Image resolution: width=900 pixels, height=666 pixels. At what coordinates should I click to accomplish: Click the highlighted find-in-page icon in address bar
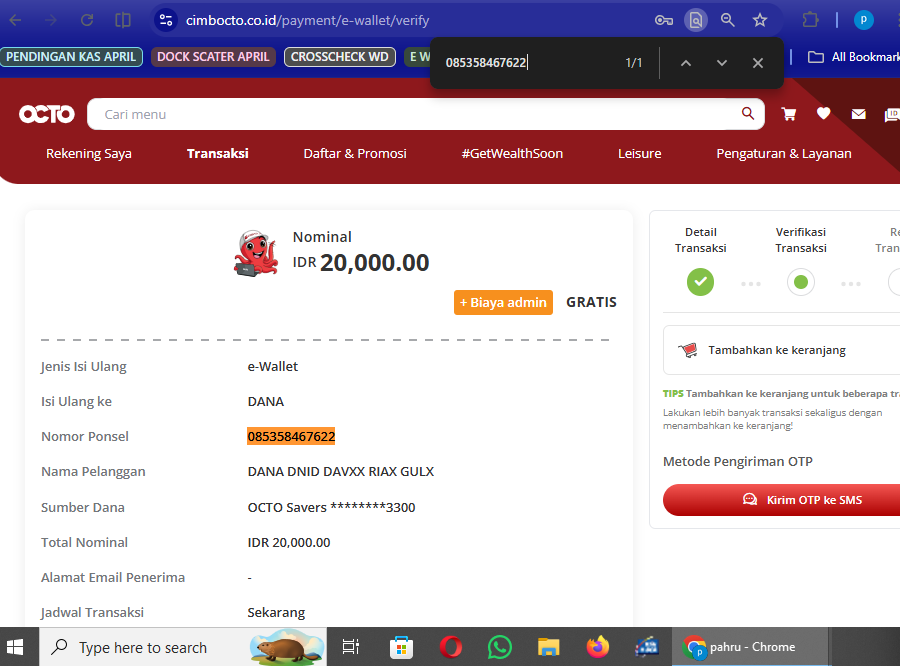(696, 21)
